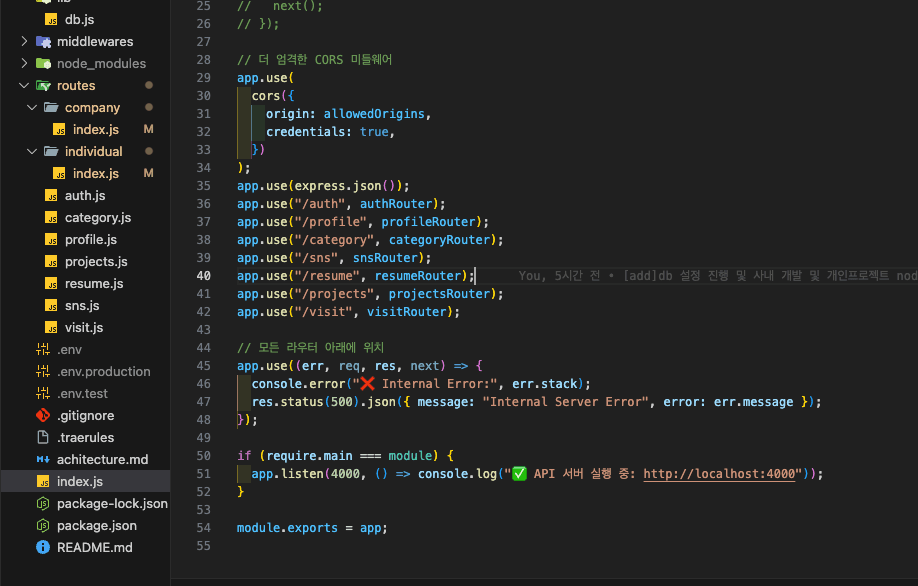Click the git blame annotation on line 40
The width and height of the screenshot is (918, 586).
718,276
